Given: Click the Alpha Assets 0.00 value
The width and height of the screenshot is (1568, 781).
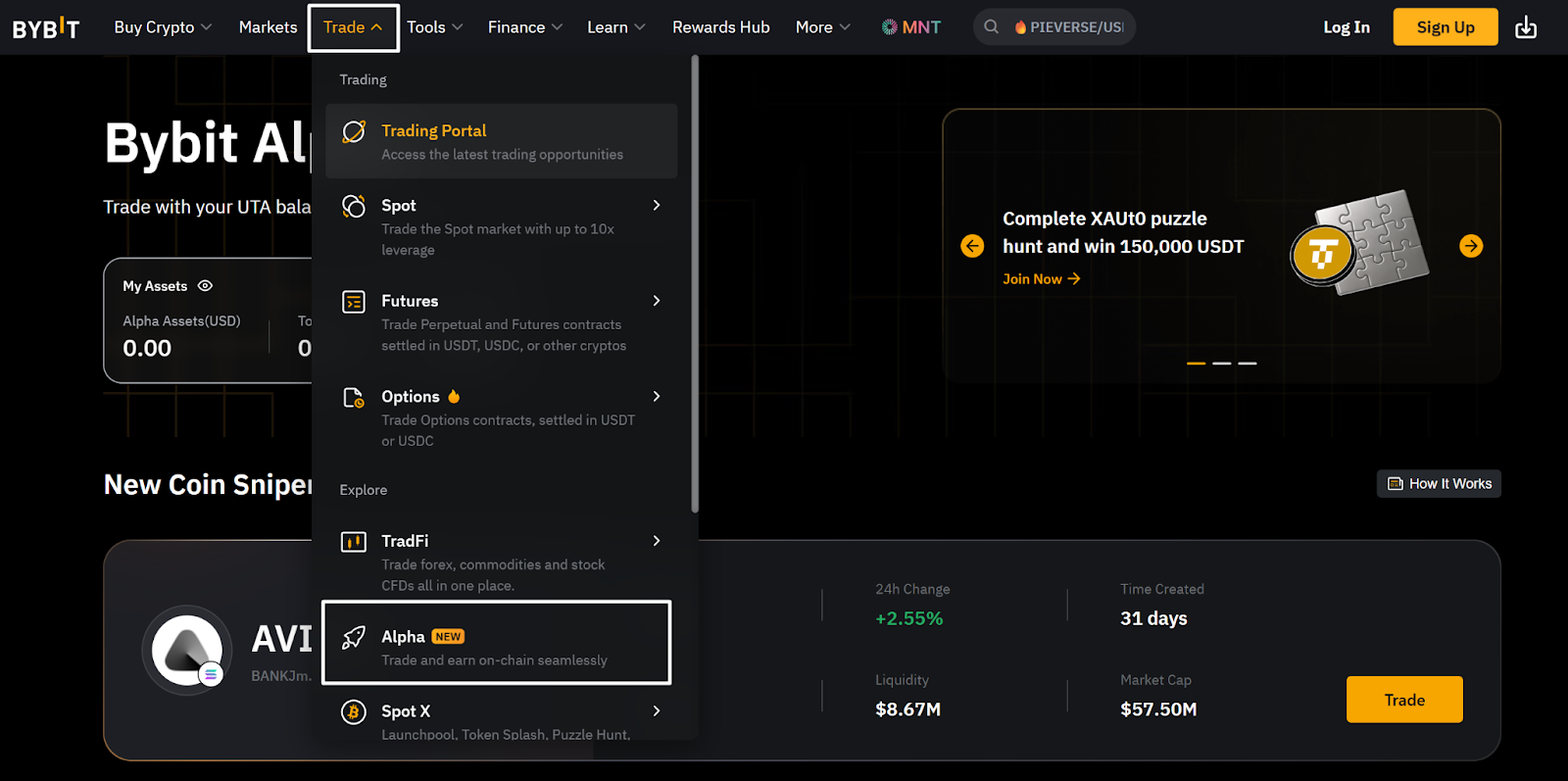Looking at the screenshot, I should pyautogui.click(x=147, y=348).
